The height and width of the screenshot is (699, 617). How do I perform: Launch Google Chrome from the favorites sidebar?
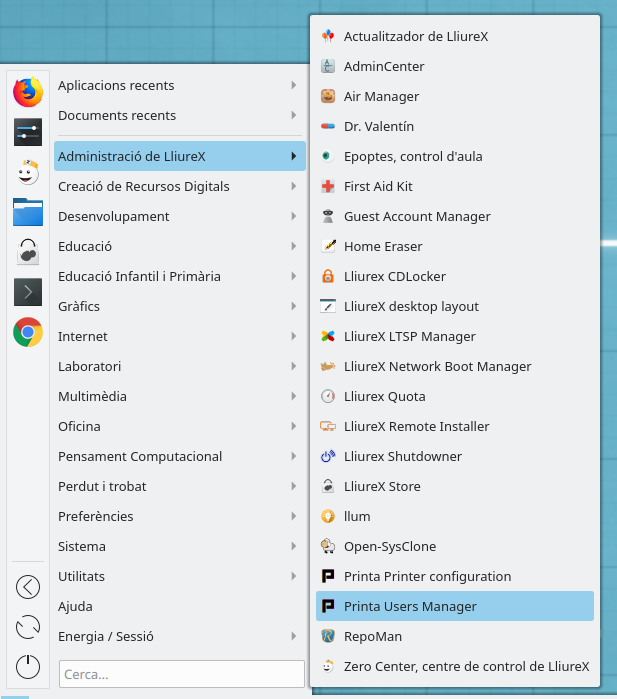(28, 332)
